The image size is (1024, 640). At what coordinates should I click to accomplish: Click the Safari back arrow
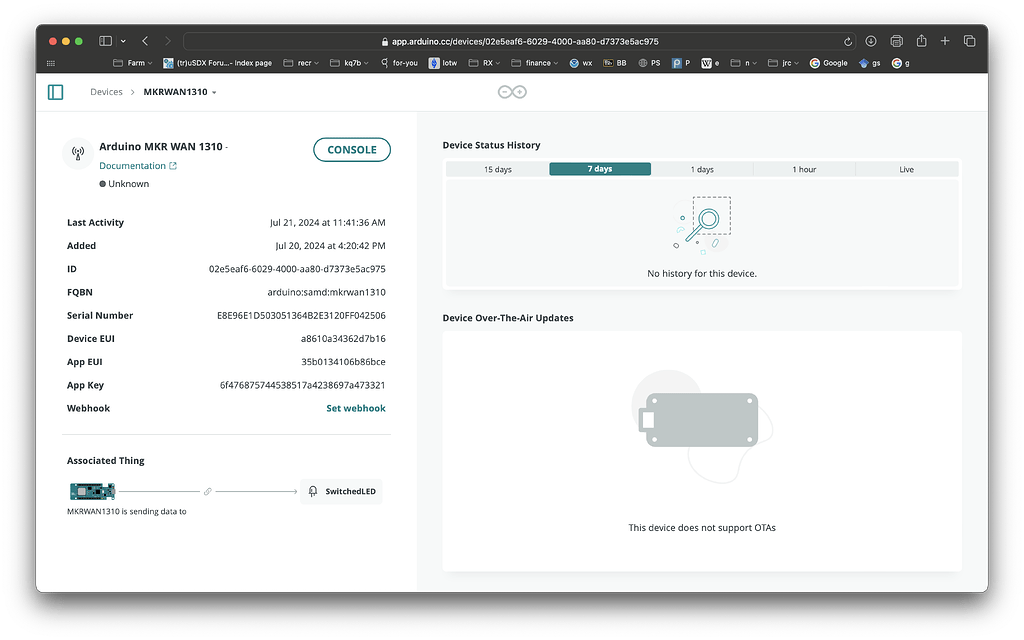click(145, 41)
